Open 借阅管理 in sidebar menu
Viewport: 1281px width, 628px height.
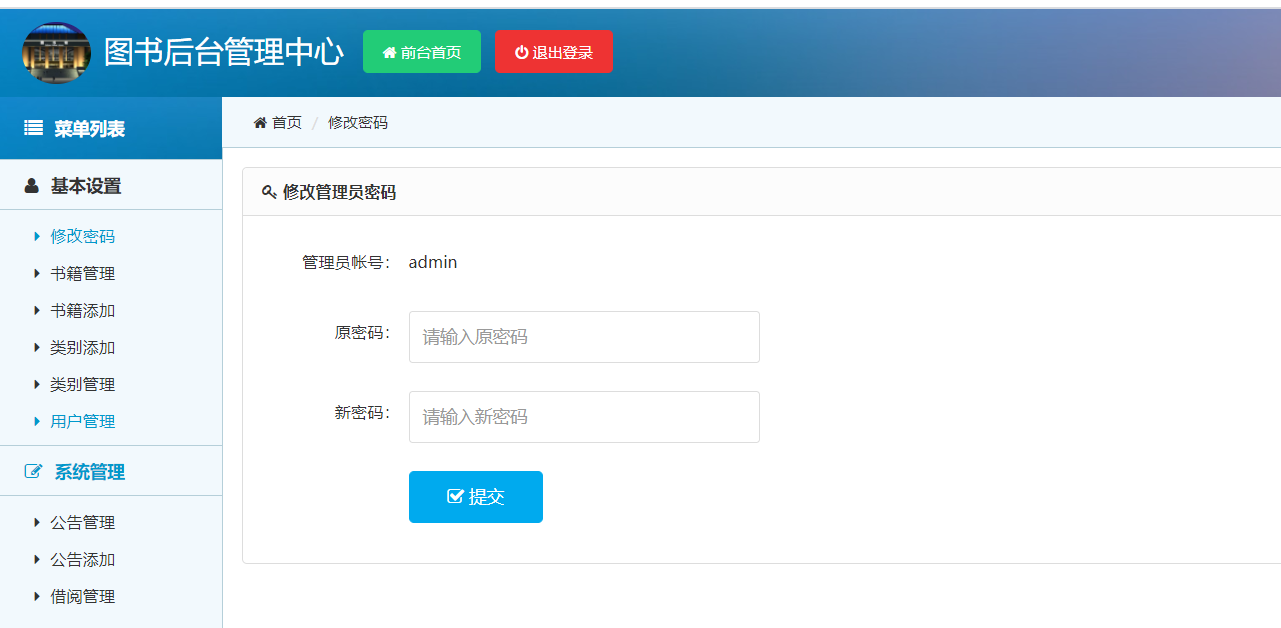point(83,597)
